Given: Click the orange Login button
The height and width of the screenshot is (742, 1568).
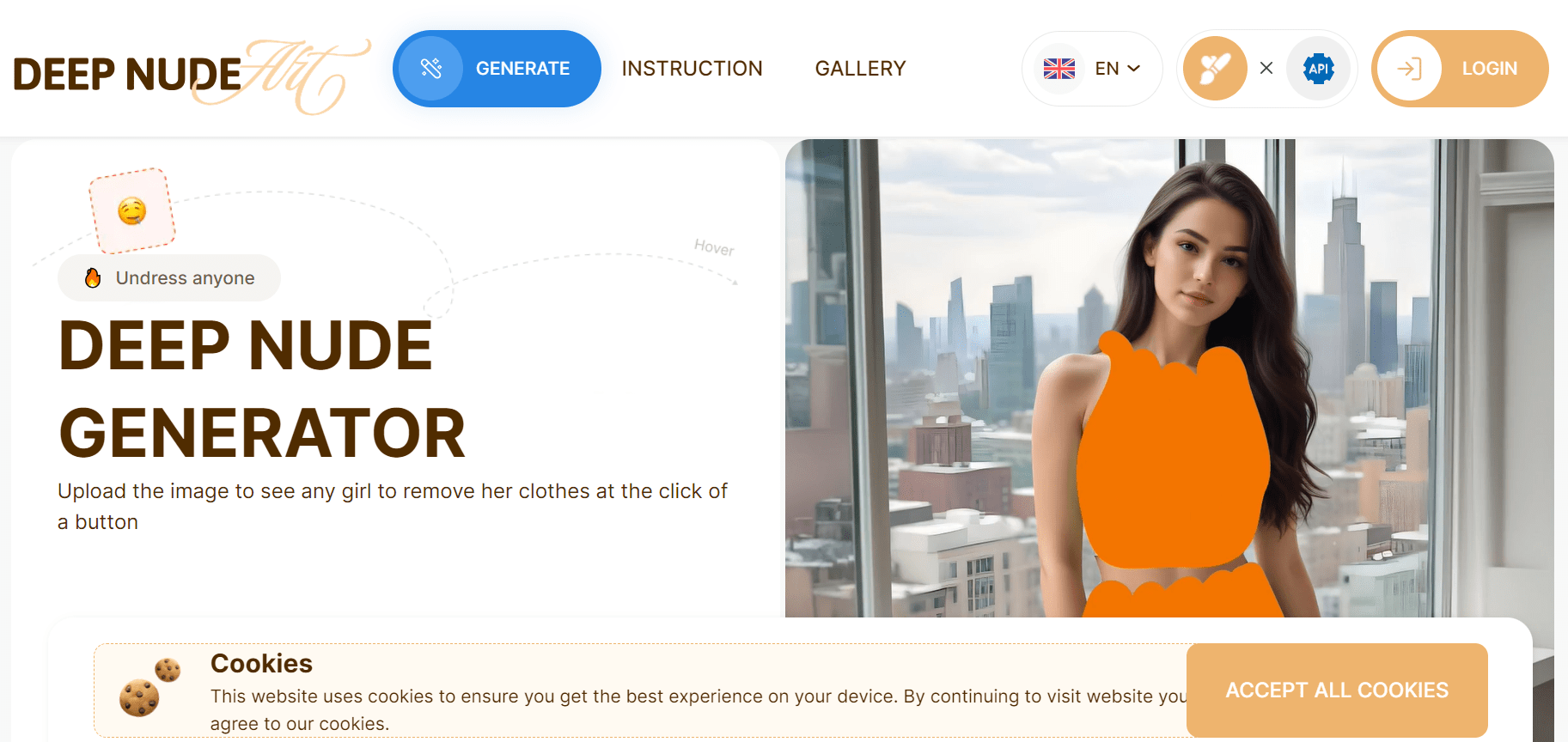Looking at the screenshot, I should (1460, 69).
